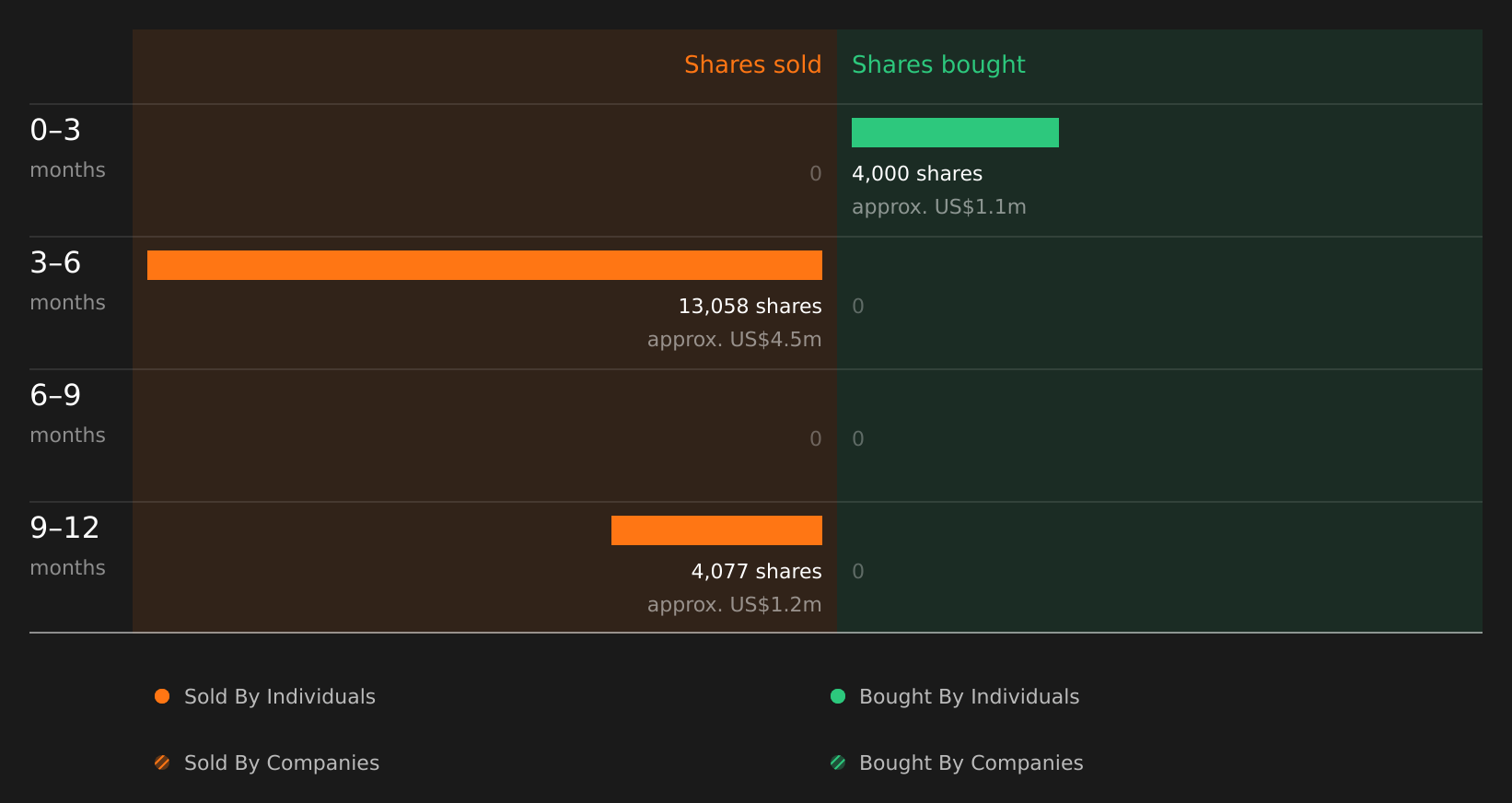Click the orange 9–12 months sold bar
The image size is (1512, 803).
[x=716, y=530]
